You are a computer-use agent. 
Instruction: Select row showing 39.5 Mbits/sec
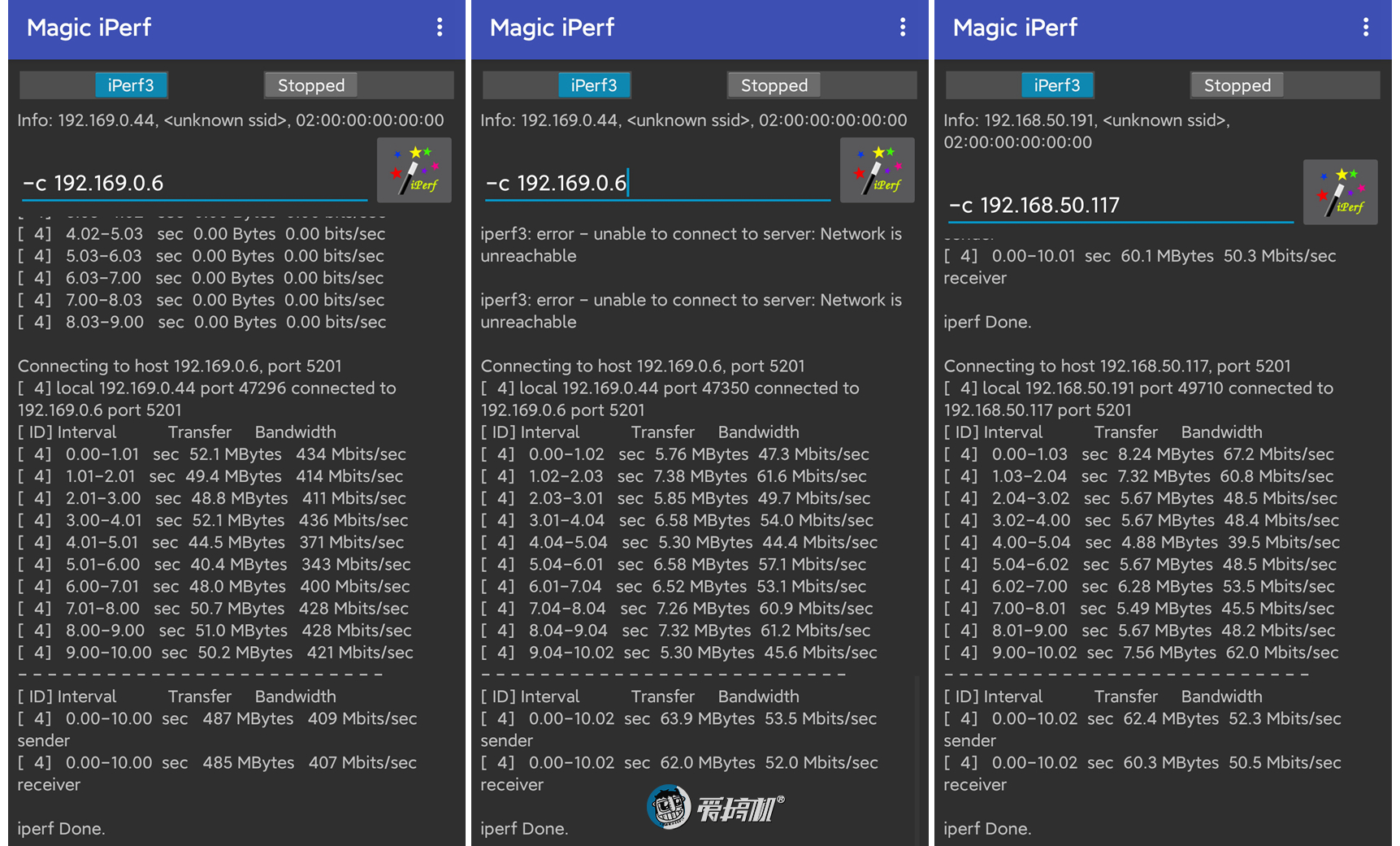coord(1142,542)
